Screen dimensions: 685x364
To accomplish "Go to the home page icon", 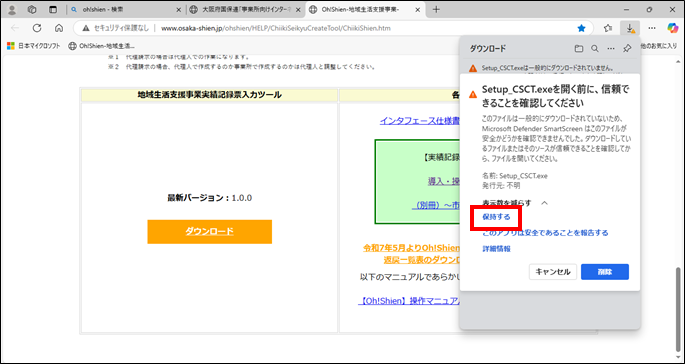I will tap(59, 28).
